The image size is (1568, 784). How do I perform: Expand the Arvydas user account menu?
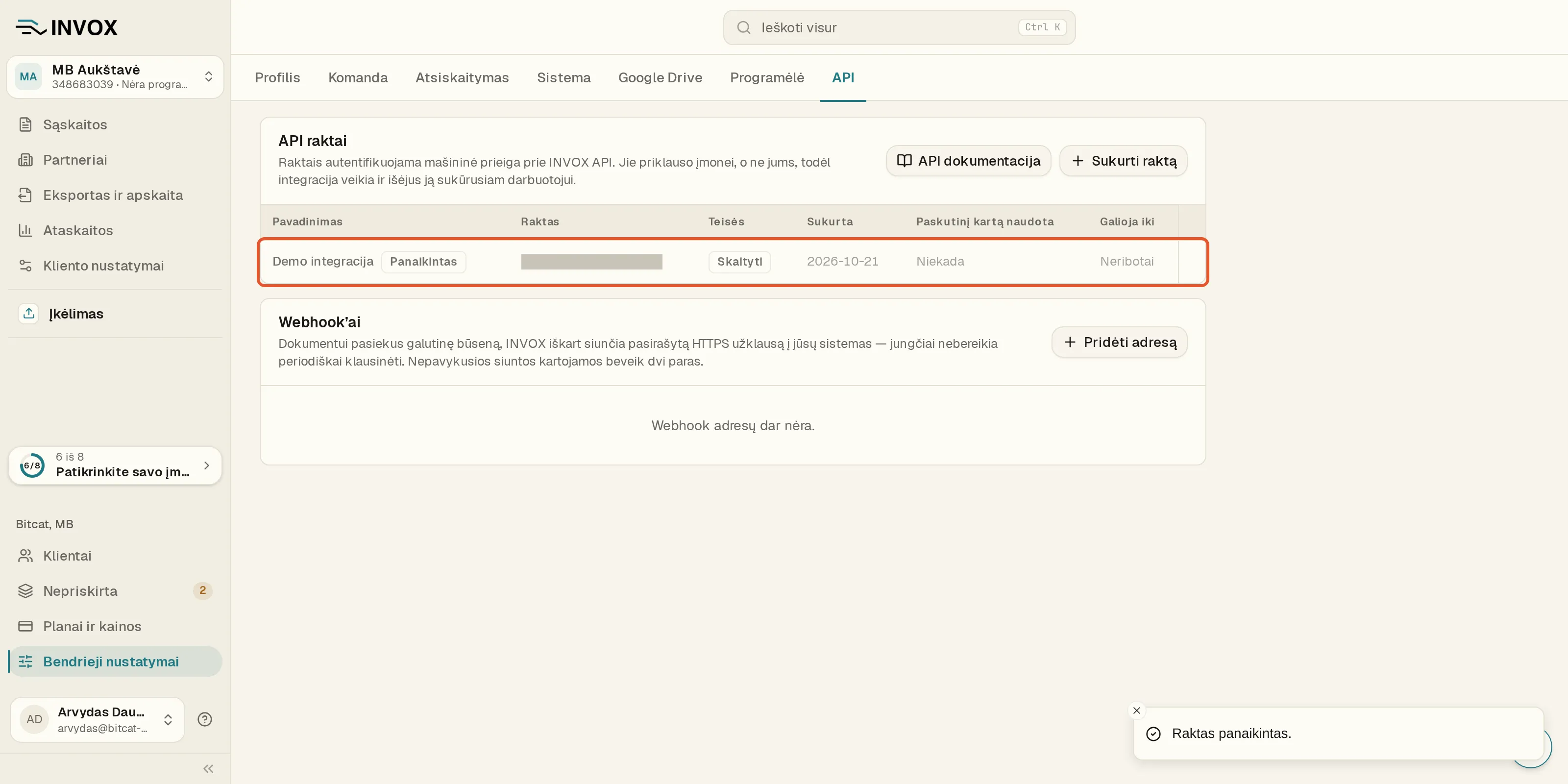tap(98, 719)
